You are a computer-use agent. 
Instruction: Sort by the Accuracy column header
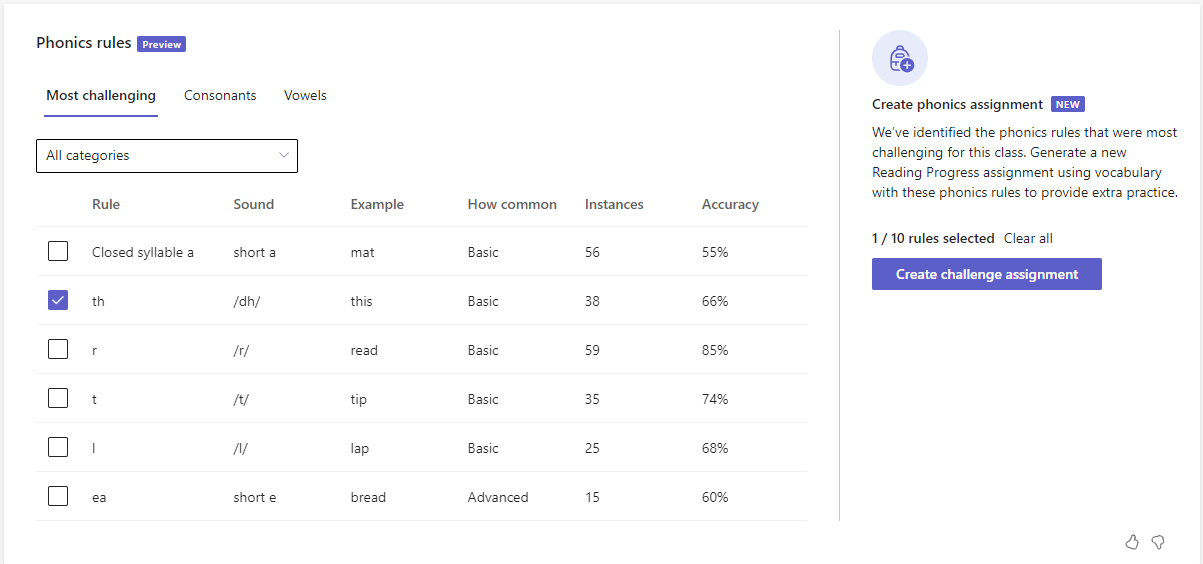click(x=730, y=204)
